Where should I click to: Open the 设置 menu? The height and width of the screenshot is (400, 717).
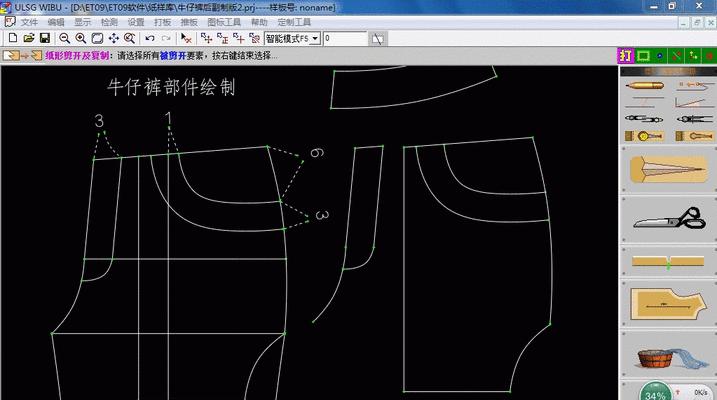(x=136, y=22)
